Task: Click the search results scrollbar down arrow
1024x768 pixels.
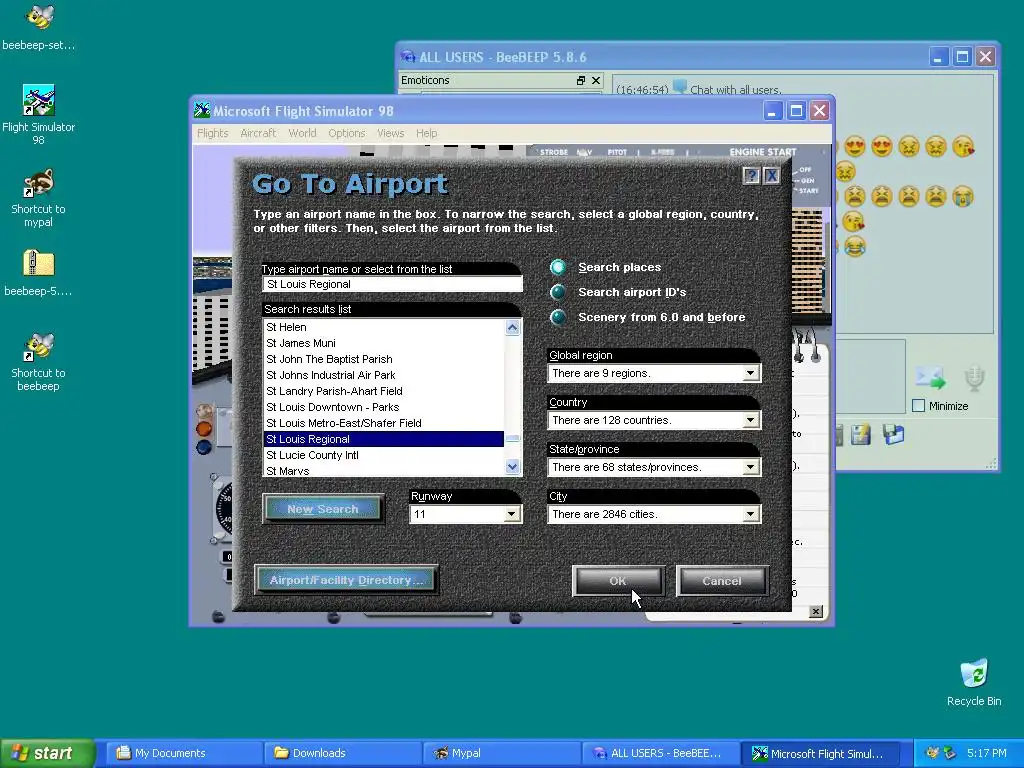Action: [513, 466]
